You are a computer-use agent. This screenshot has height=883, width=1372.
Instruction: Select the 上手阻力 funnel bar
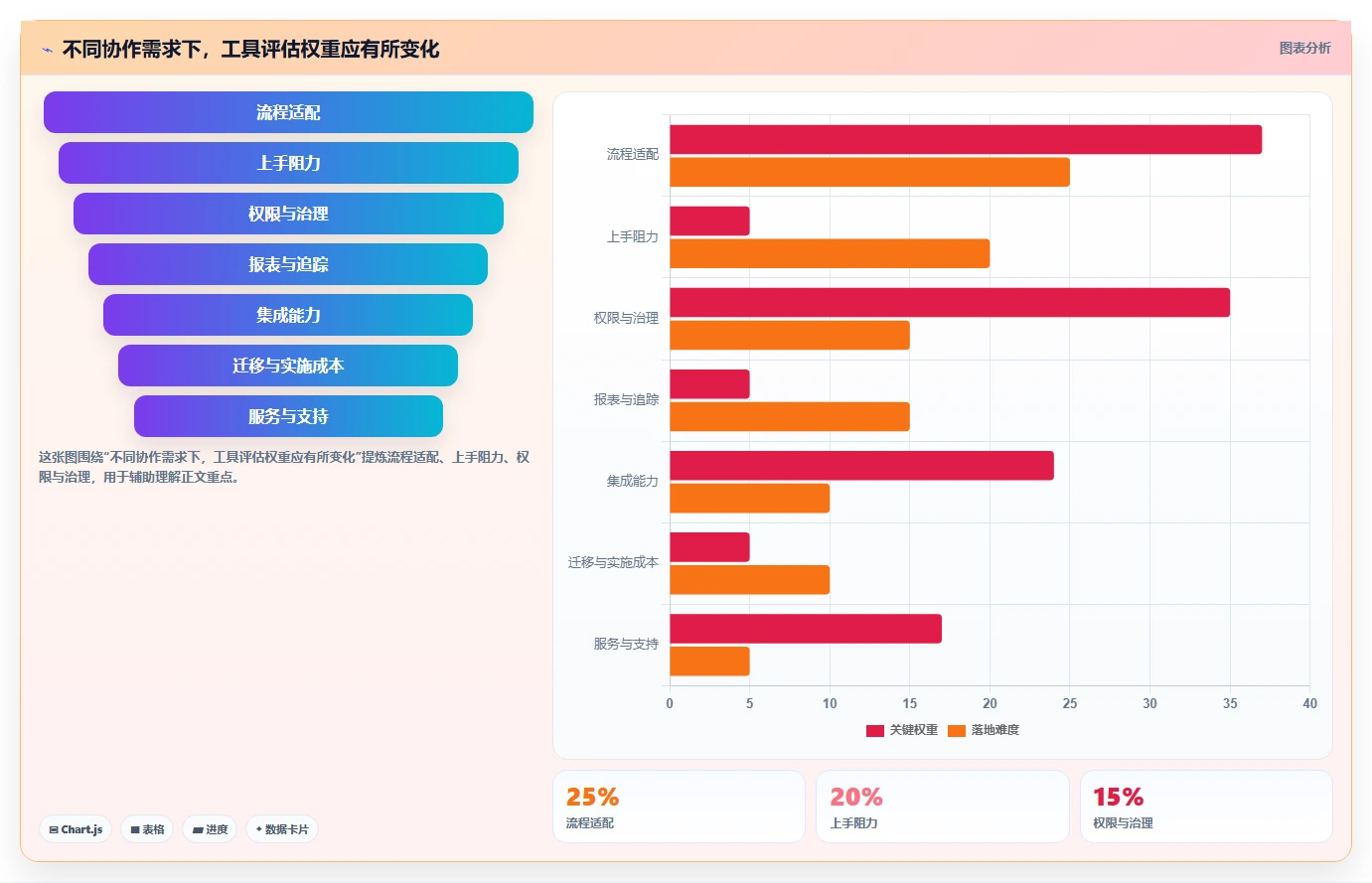pyautogui.click(x=288, y=163)
